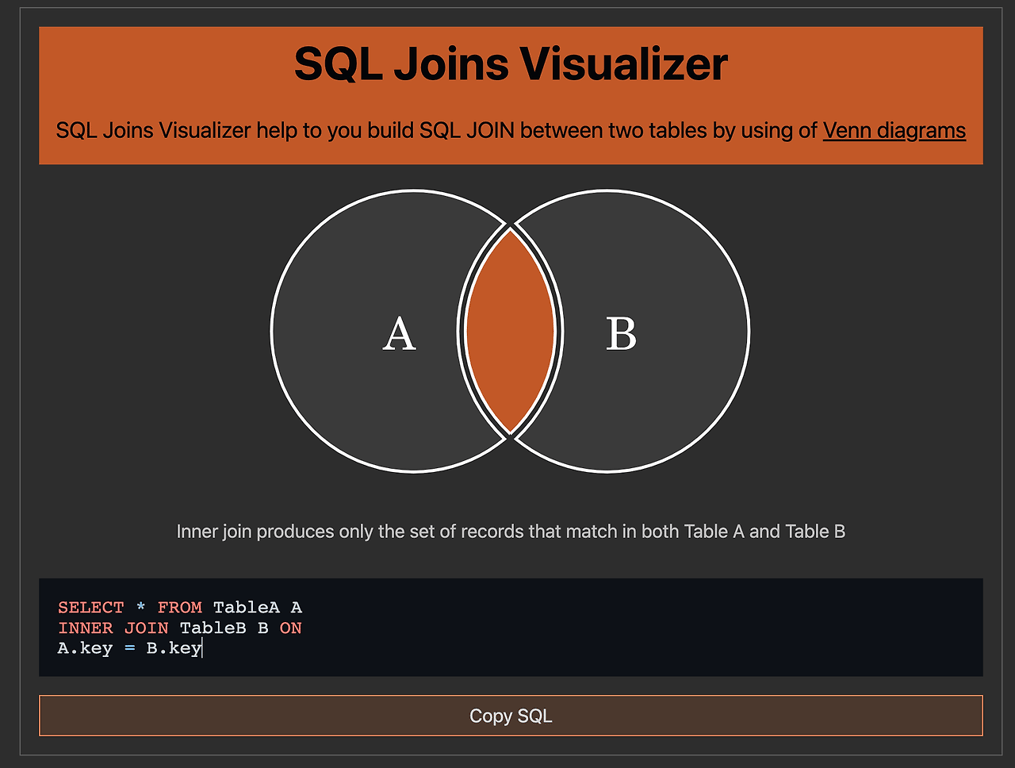Click the ON keyword in the SQL query

click(x=290, y=627)
